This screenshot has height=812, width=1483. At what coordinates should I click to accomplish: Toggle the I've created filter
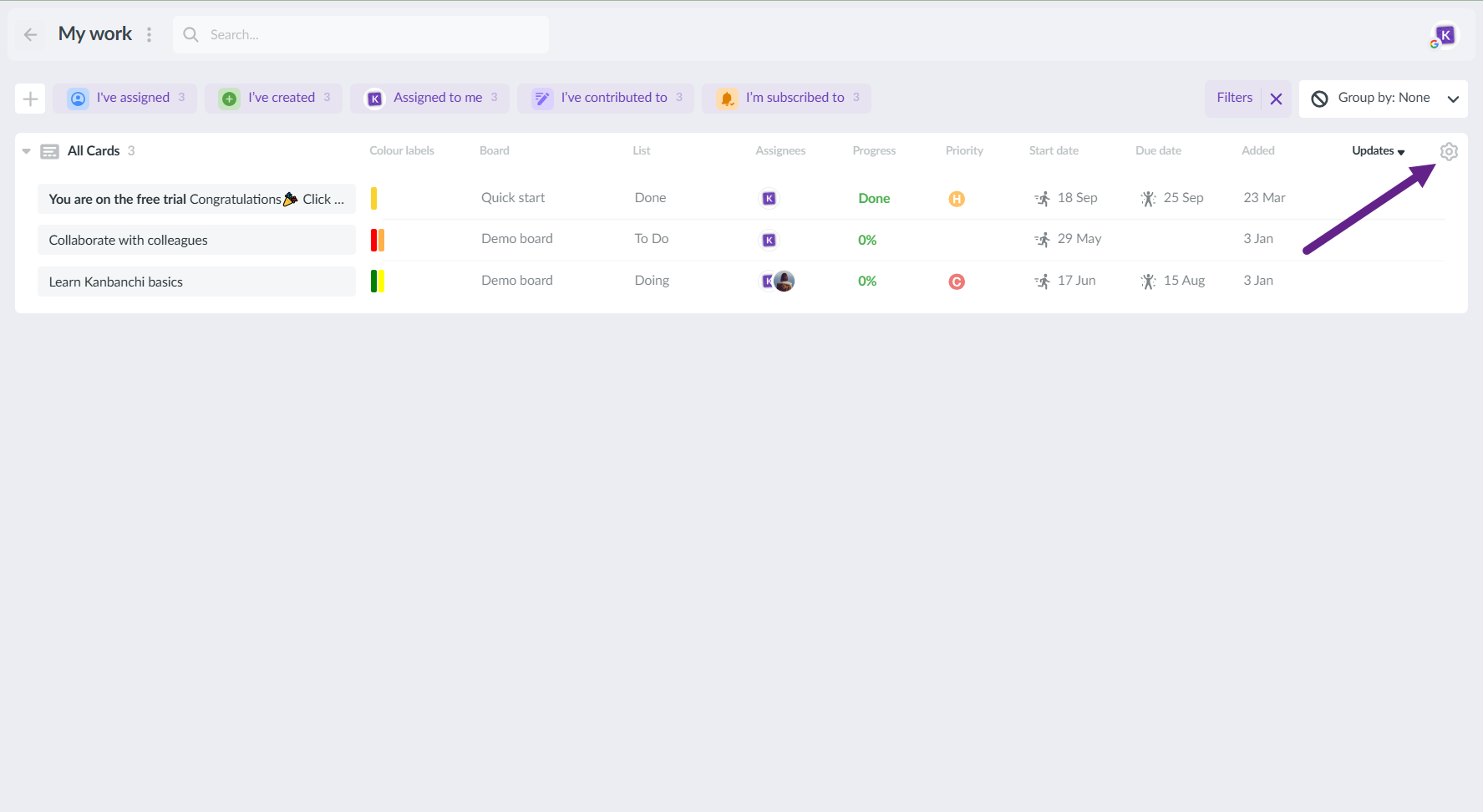coord(274,98)
